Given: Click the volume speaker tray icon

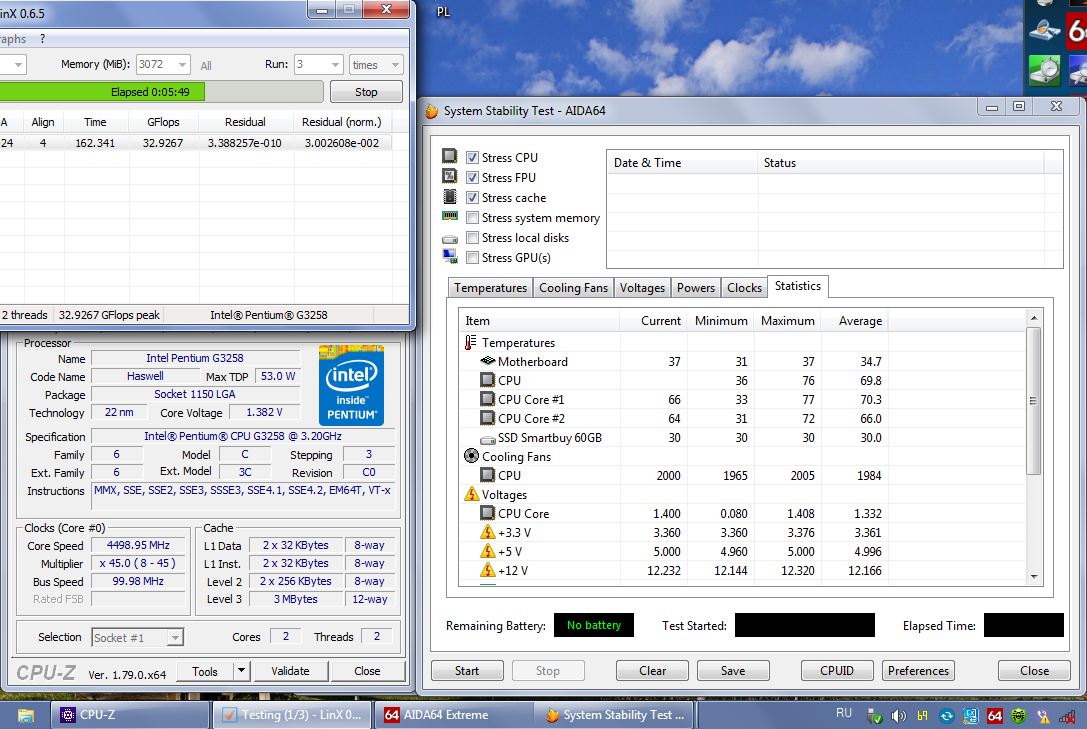Looking at the screenshot, I should coord(898,716).
